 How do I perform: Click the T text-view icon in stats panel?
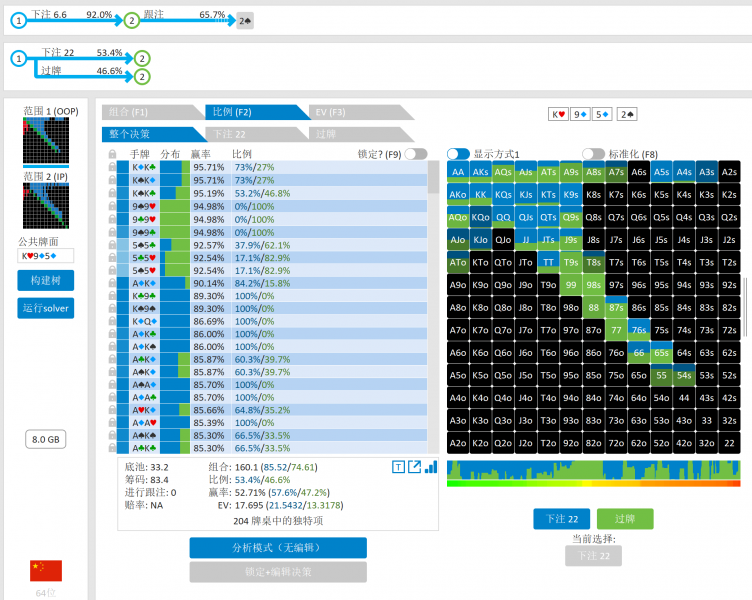(399, 466)
